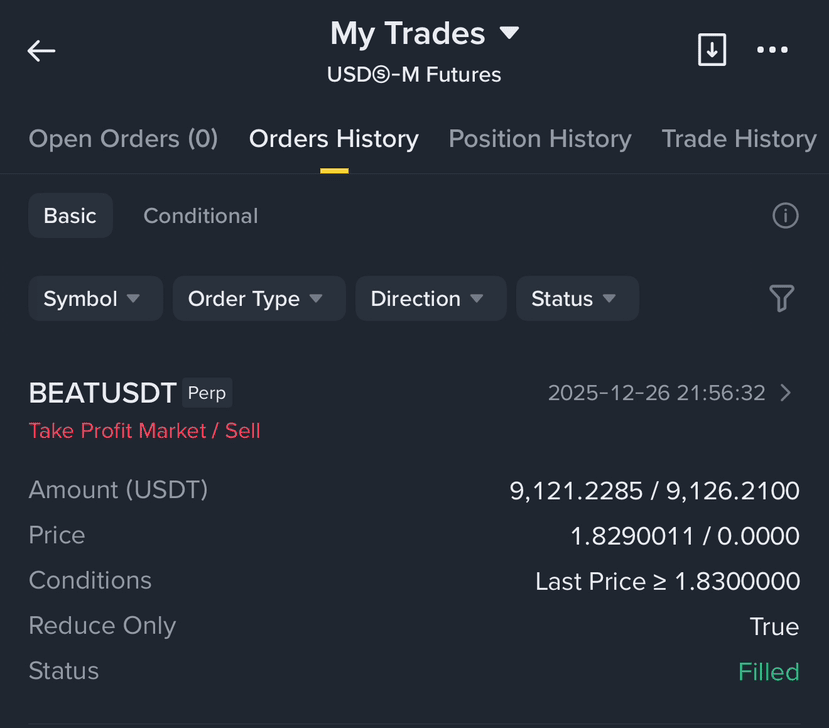829x728 pixels.
Task: Select the Orders History tab
Action: click(334, 139)
